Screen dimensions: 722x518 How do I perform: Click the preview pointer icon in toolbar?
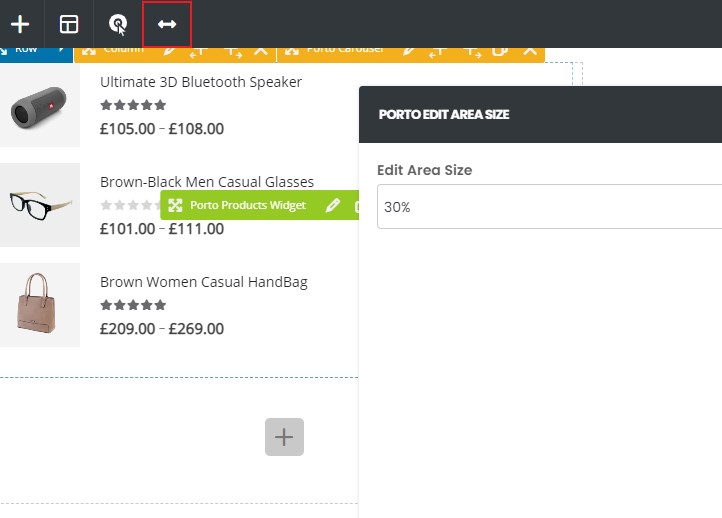[x=118, y=24]
